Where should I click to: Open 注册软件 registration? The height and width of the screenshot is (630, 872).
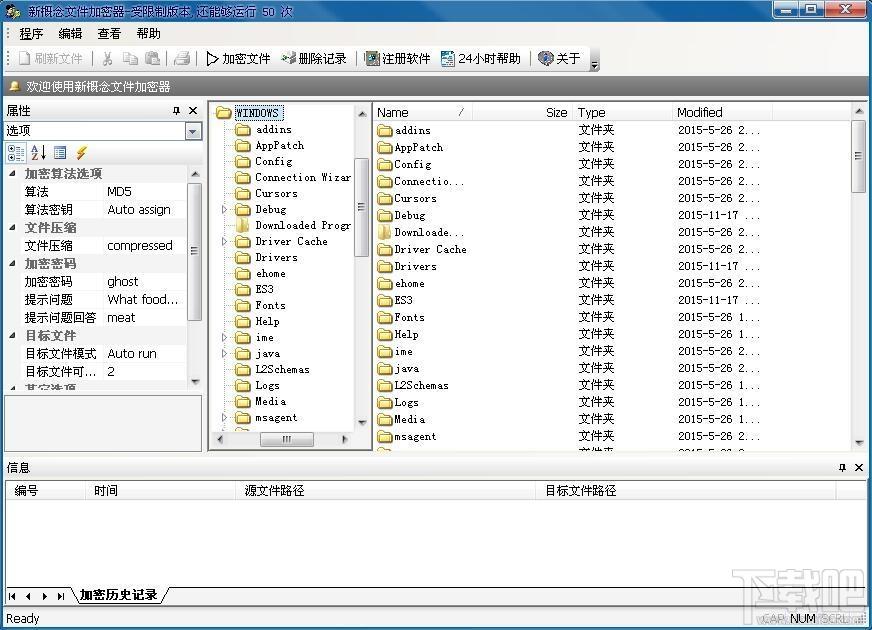click(398, 58)
